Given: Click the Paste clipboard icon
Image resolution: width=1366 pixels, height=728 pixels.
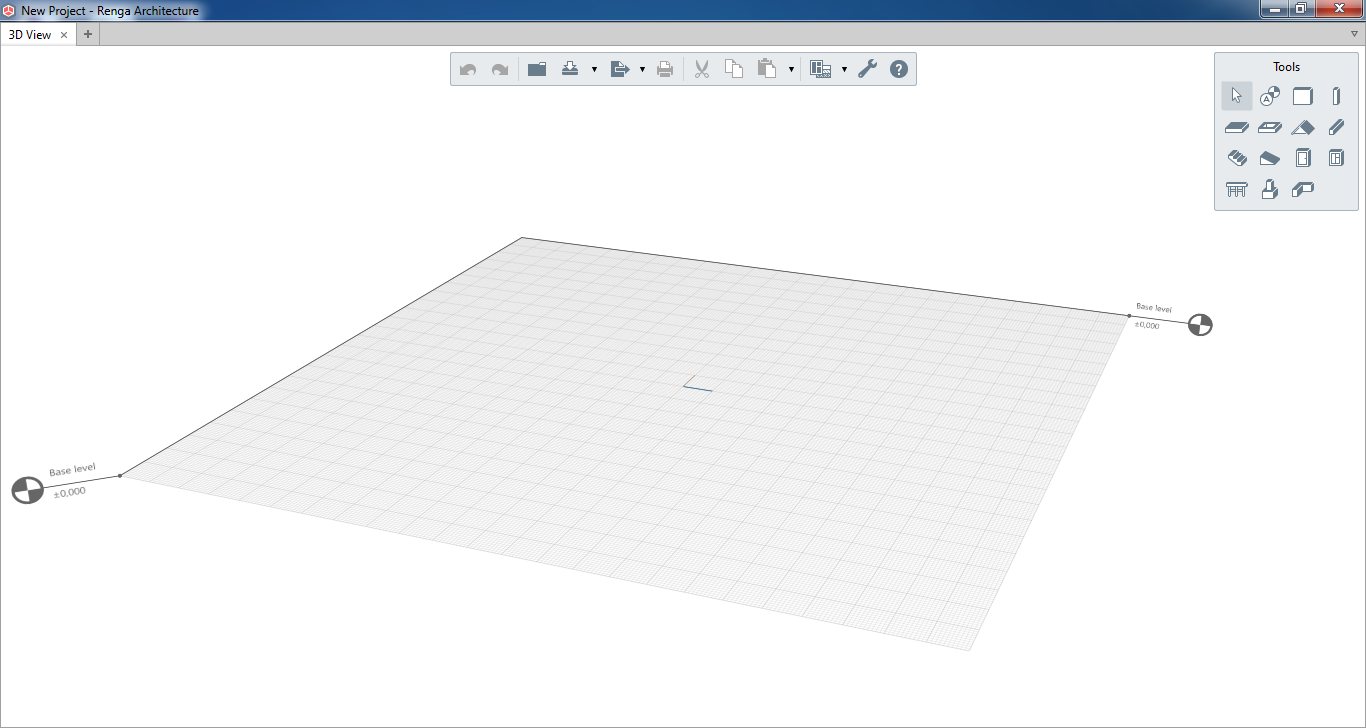Looking at the screenshot, I should tap(767, 69).
